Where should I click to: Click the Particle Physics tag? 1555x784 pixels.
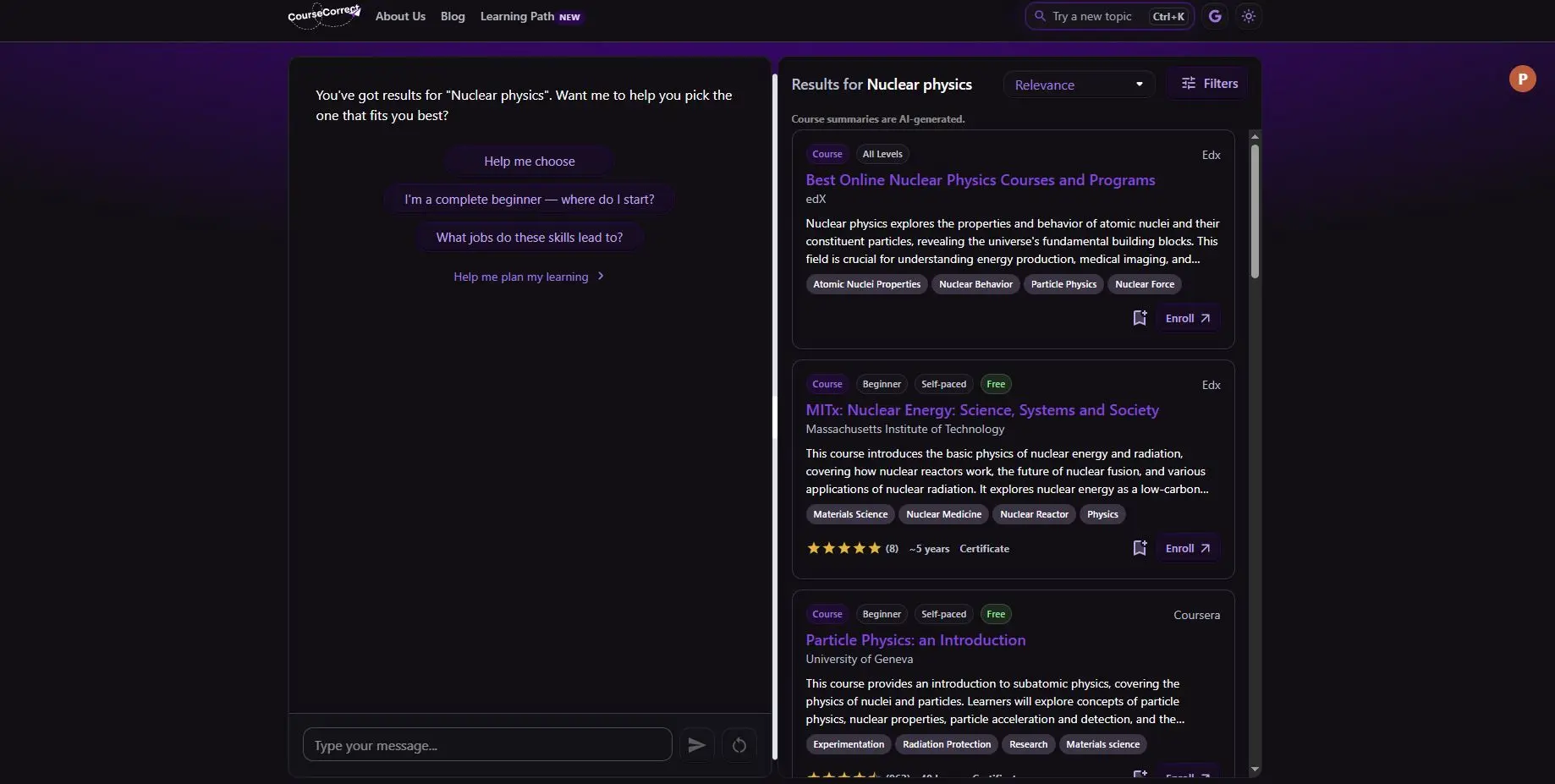(x=1063, y=284)
